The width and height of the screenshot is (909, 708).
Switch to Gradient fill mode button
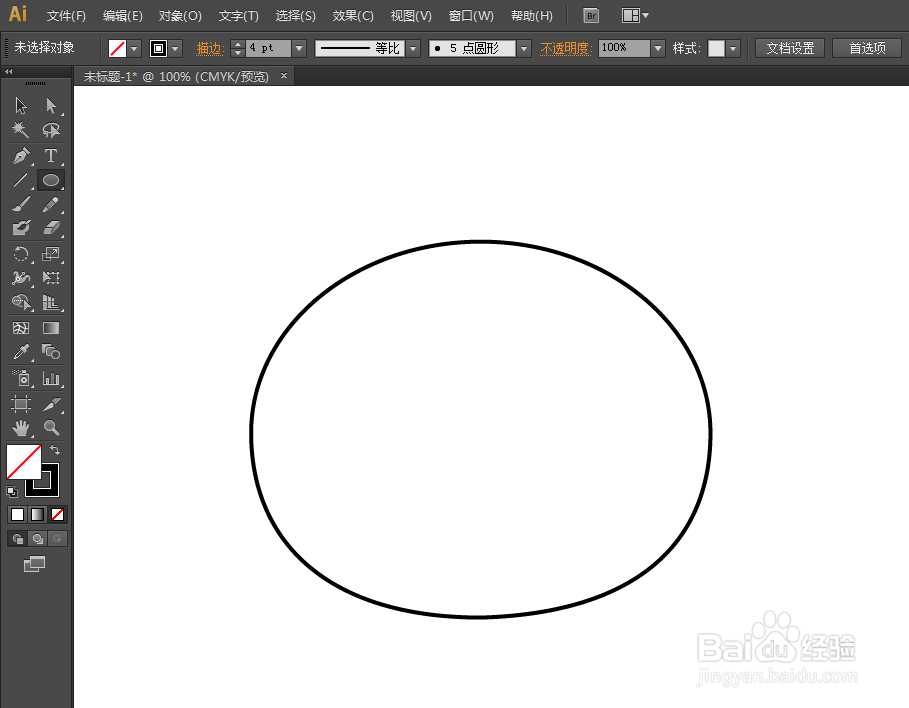tap(37, 514)
